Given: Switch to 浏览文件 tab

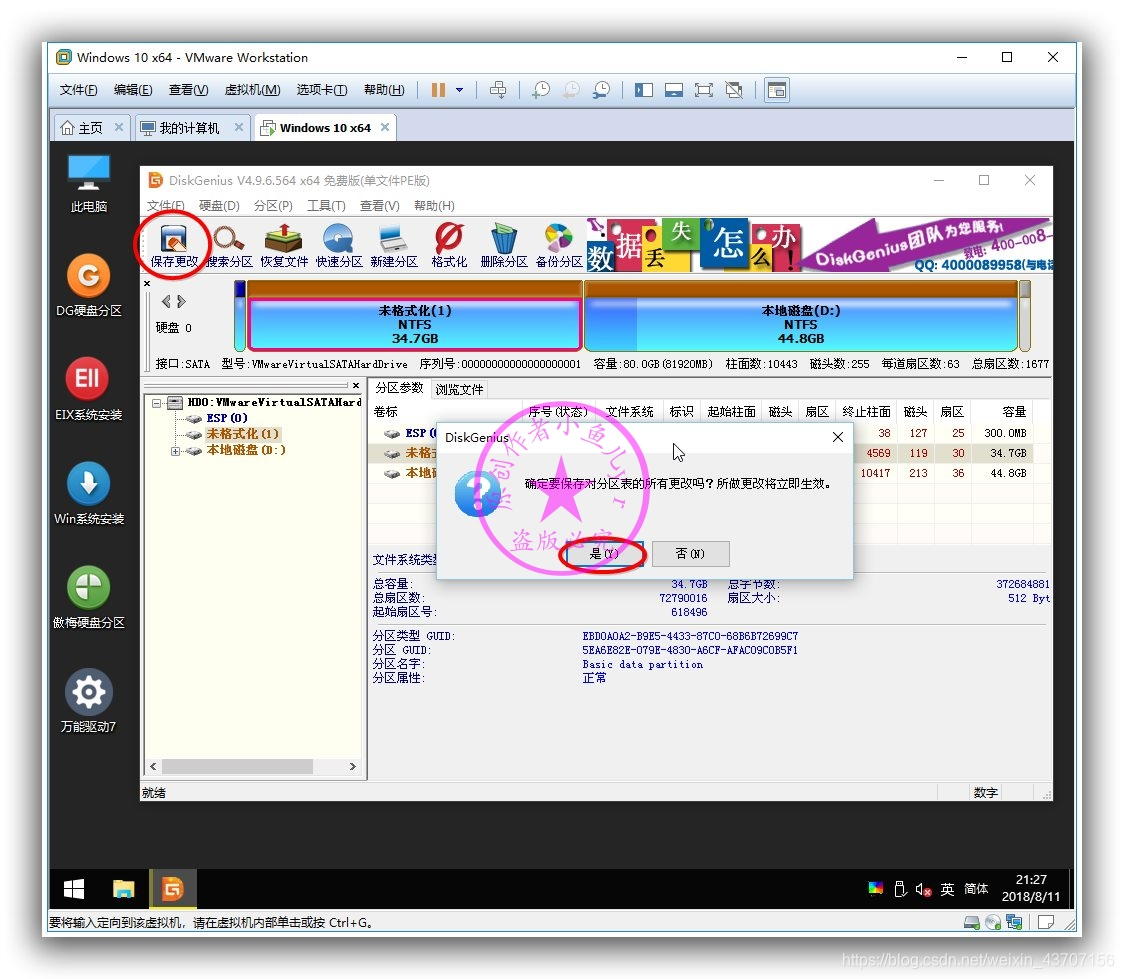Looking at the screenshot, I should point(459,389).
